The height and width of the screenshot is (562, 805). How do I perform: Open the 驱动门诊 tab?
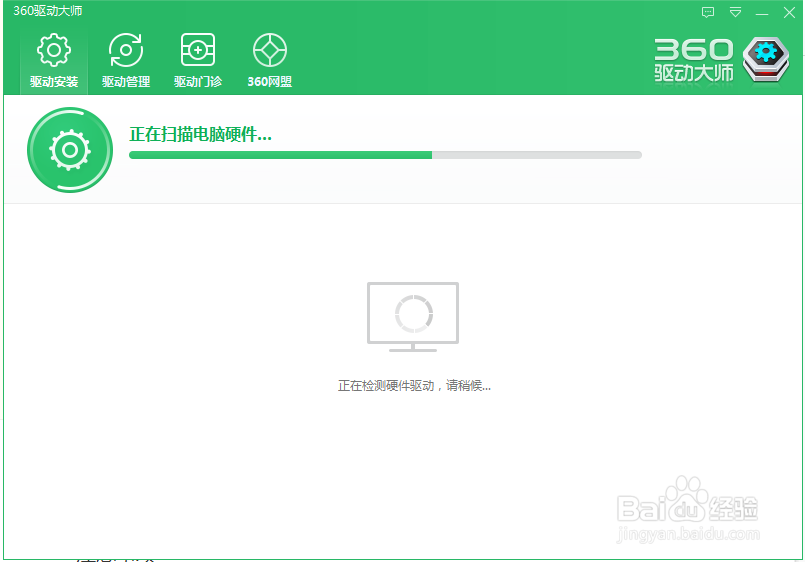pos(198,61)
